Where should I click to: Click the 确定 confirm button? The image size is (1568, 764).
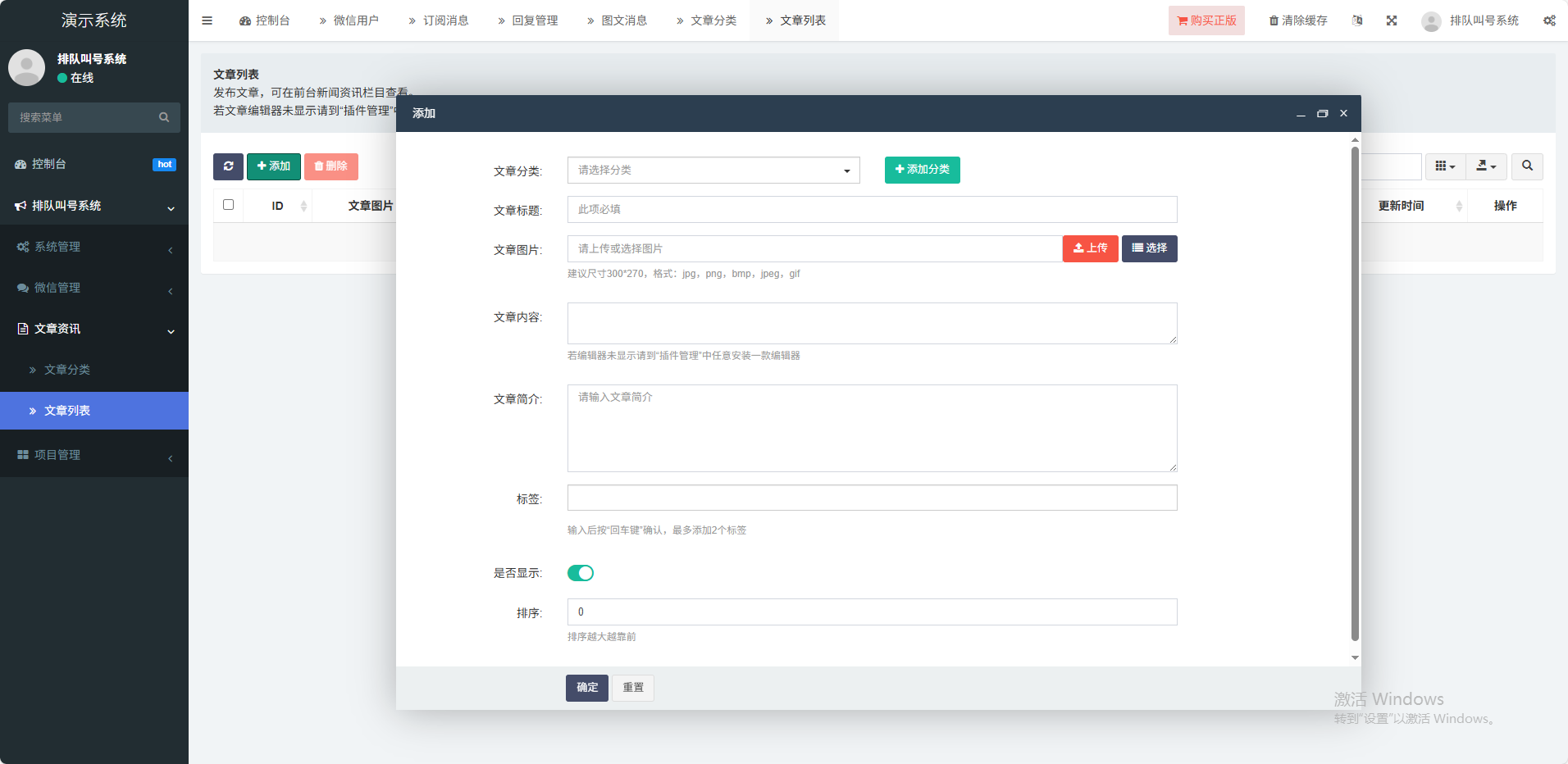coord(586,688)
